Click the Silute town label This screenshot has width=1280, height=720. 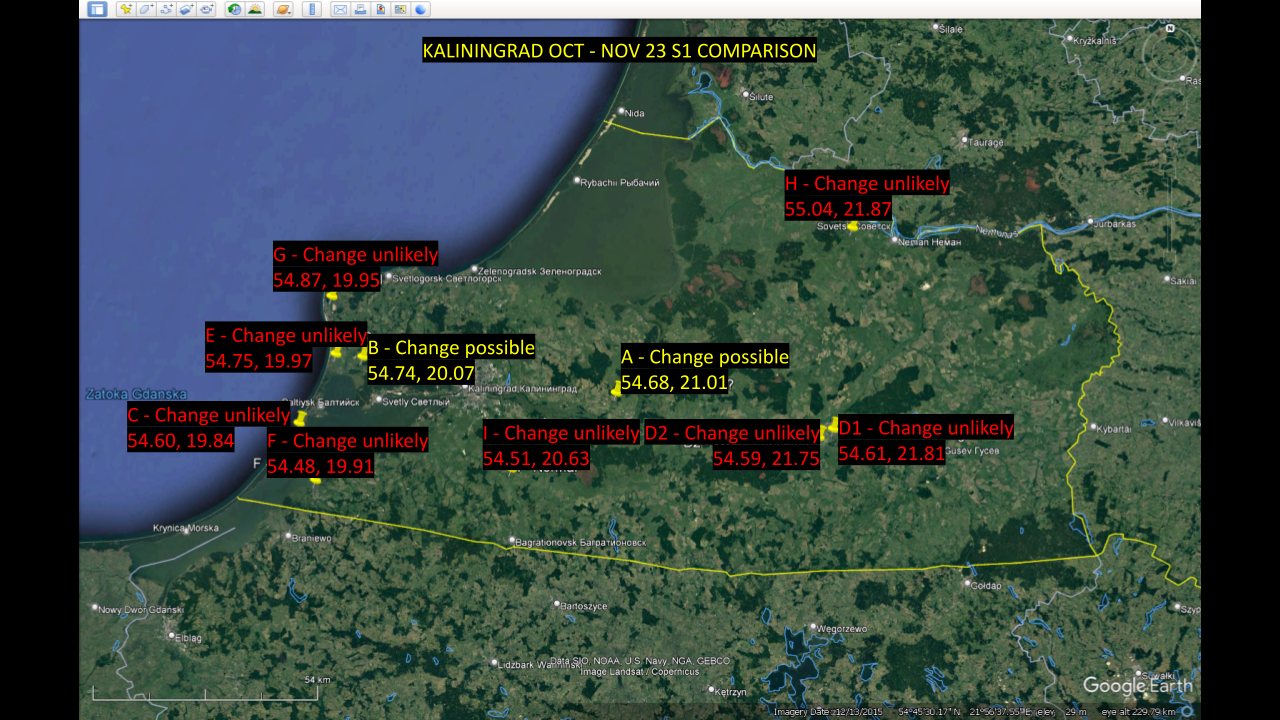[761, 96]
